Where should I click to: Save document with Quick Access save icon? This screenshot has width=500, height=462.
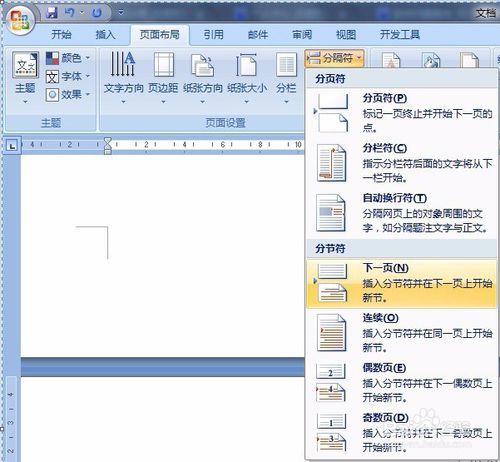pos(52,13)
